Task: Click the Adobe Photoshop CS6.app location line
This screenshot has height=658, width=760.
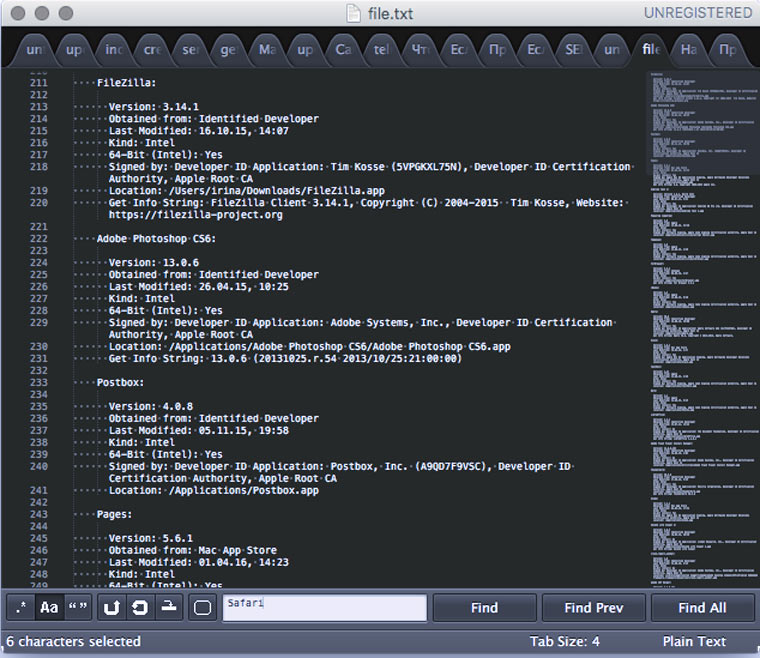Action: click(x=310, y=347)
